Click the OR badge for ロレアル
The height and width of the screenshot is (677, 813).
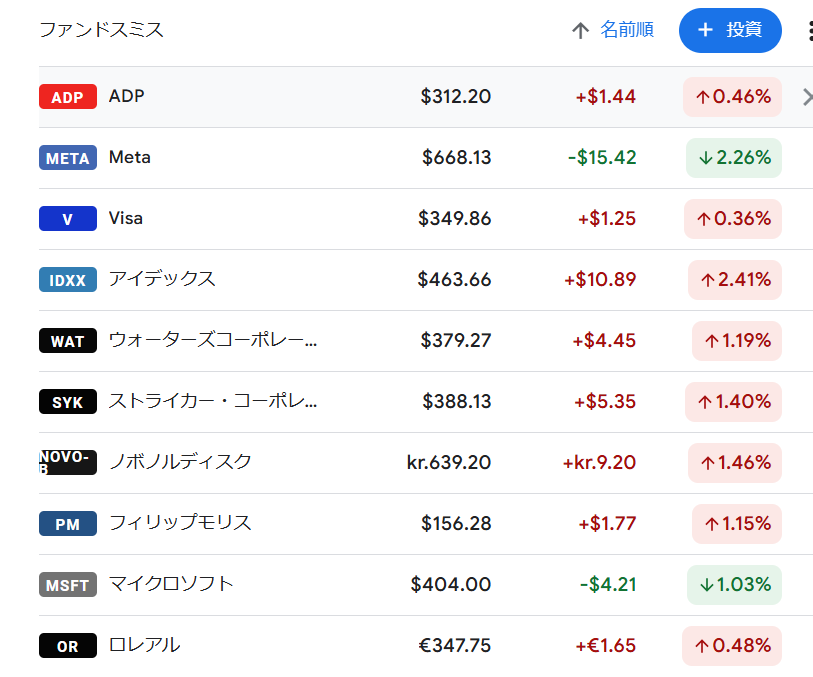[67, 645]
